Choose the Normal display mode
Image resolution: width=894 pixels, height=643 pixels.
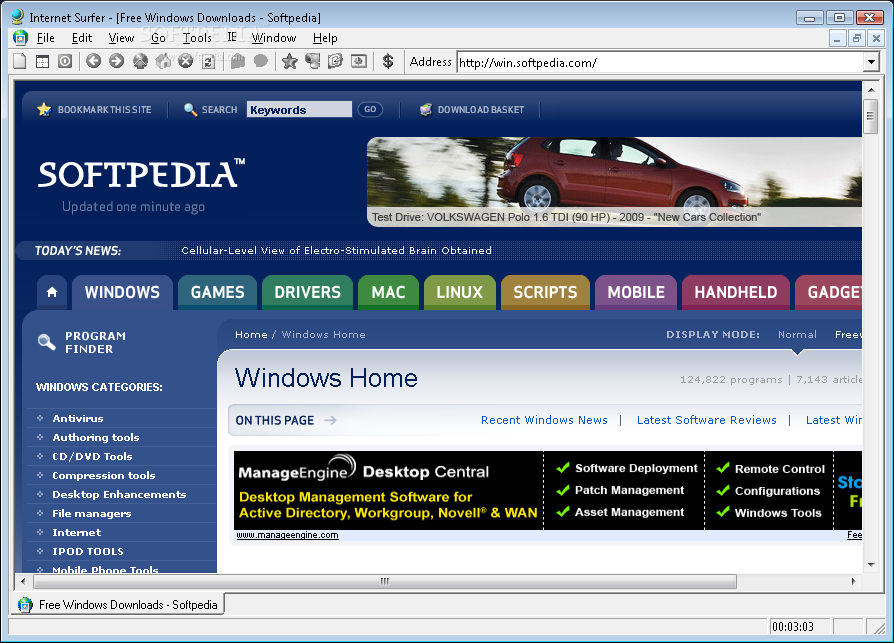coord(797,335)
